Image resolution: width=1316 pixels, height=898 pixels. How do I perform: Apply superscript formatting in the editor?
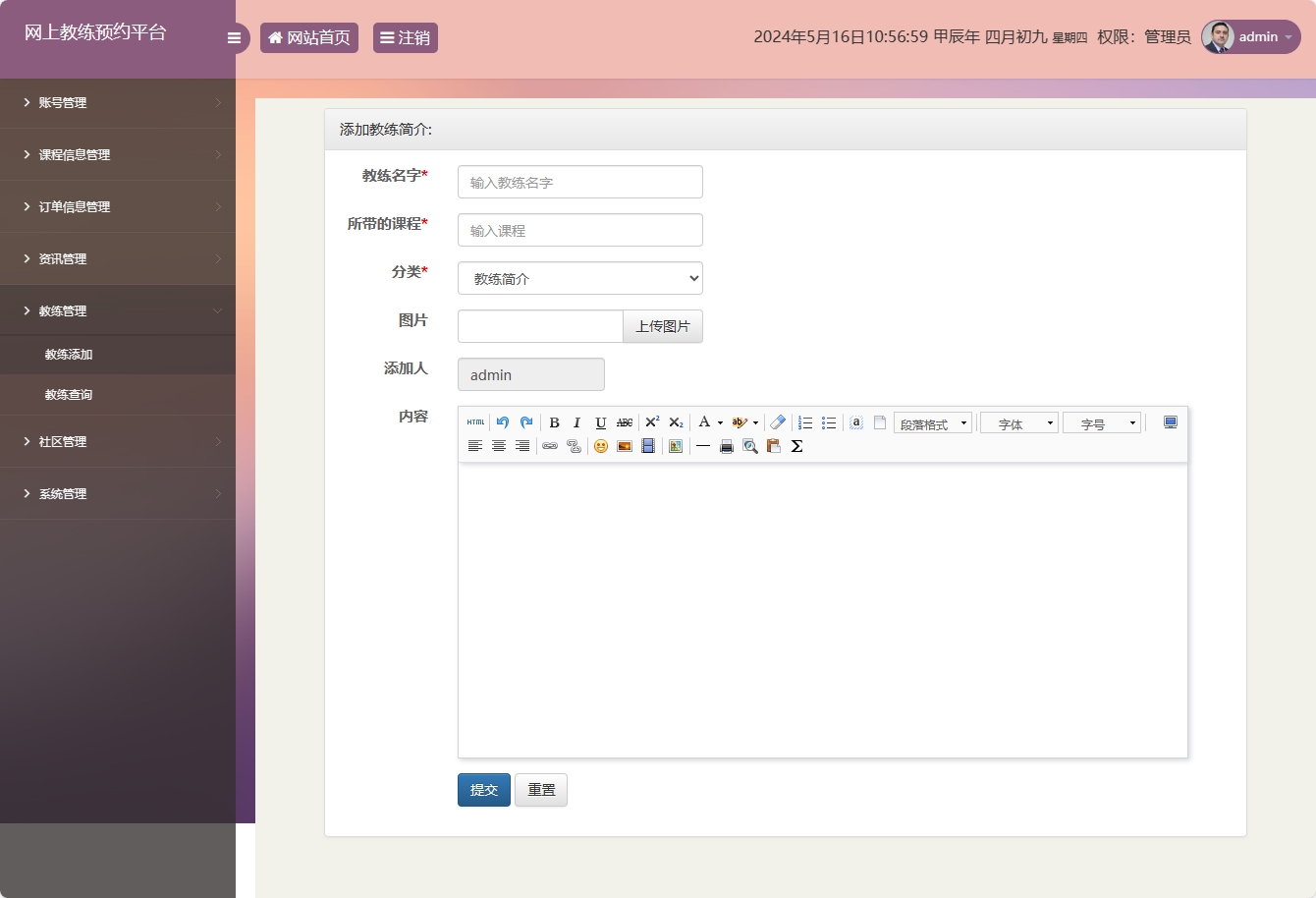652,421
